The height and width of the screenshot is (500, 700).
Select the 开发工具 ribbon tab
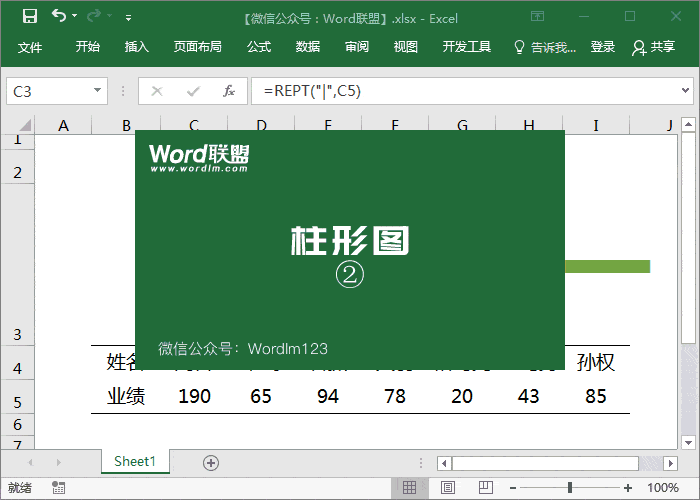pos(467,46)
